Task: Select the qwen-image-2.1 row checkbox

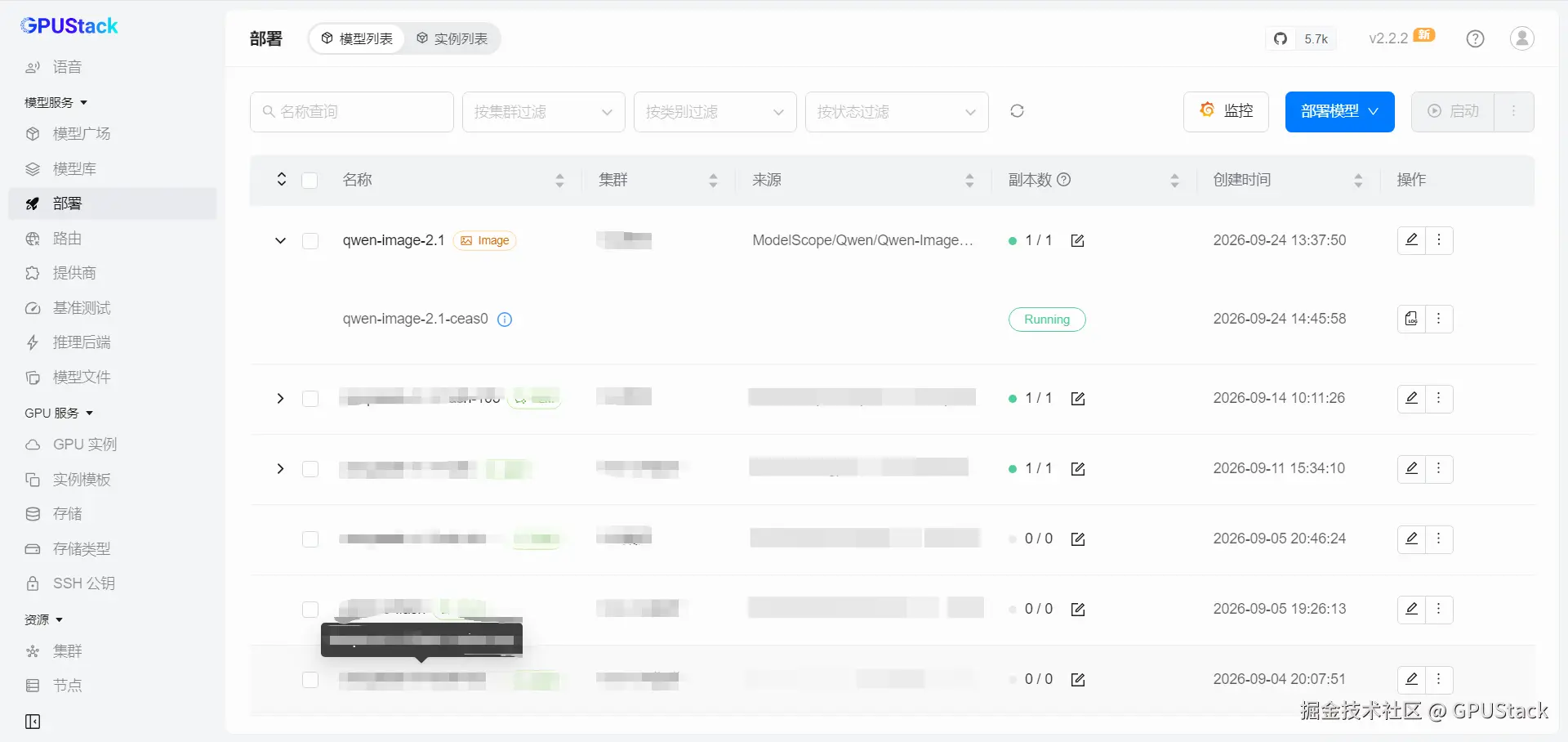Action: 310,241
